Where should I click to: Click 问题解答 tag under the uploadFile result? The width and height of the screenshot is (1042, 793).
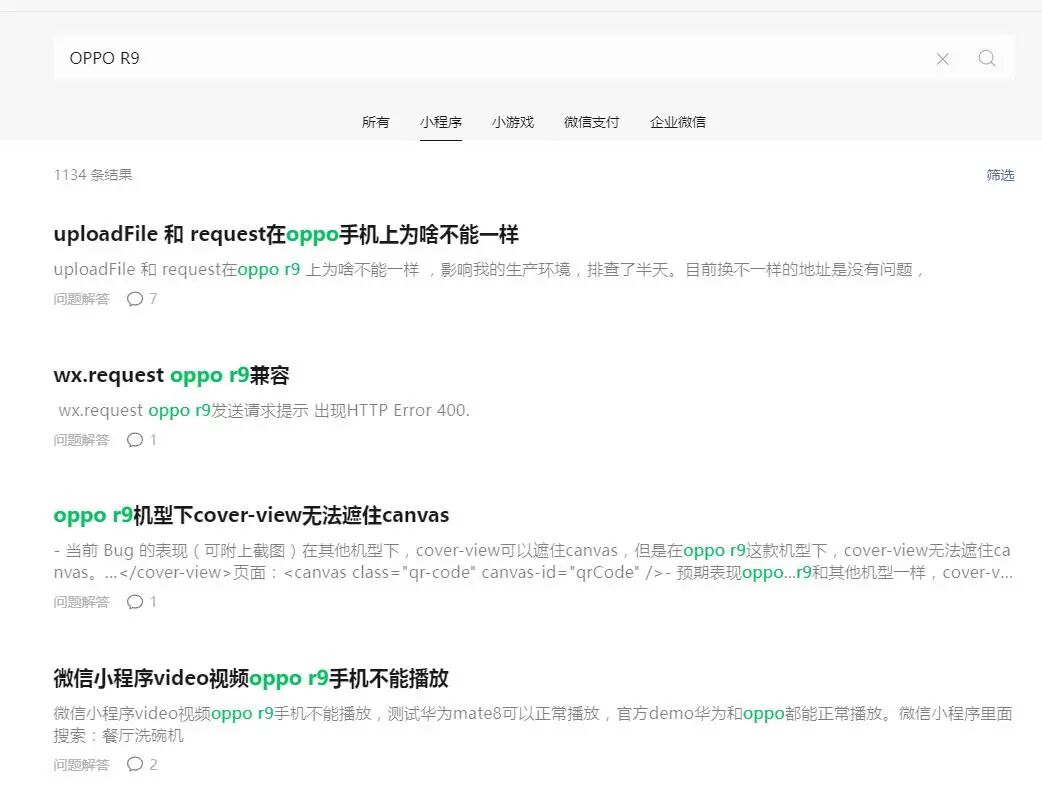point(82,299)
